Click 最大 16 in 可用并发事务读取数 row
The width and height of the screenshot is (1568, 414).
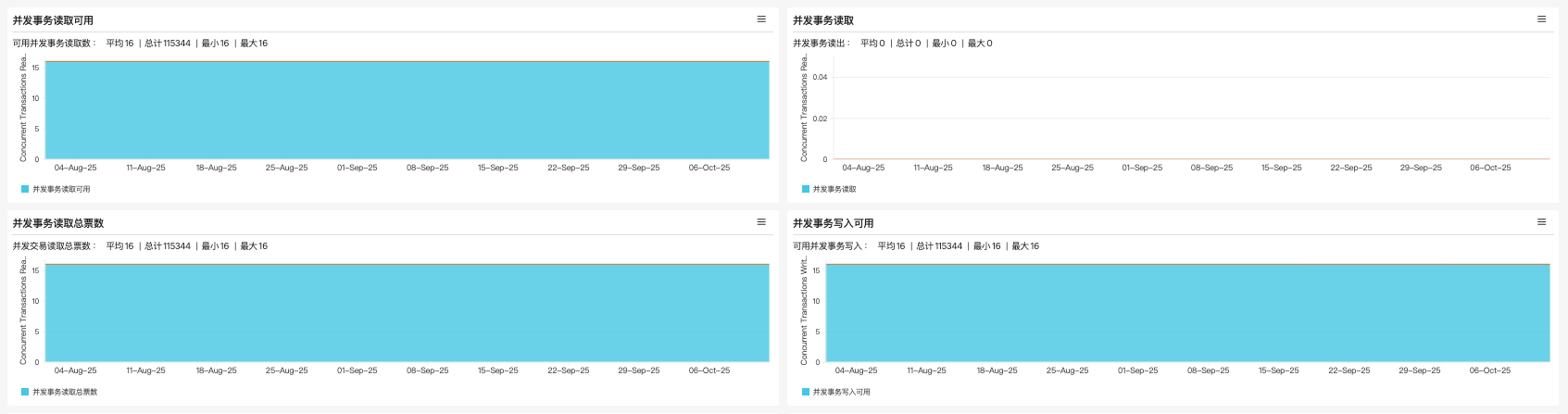pyautogui.click(x=254, y=44)
